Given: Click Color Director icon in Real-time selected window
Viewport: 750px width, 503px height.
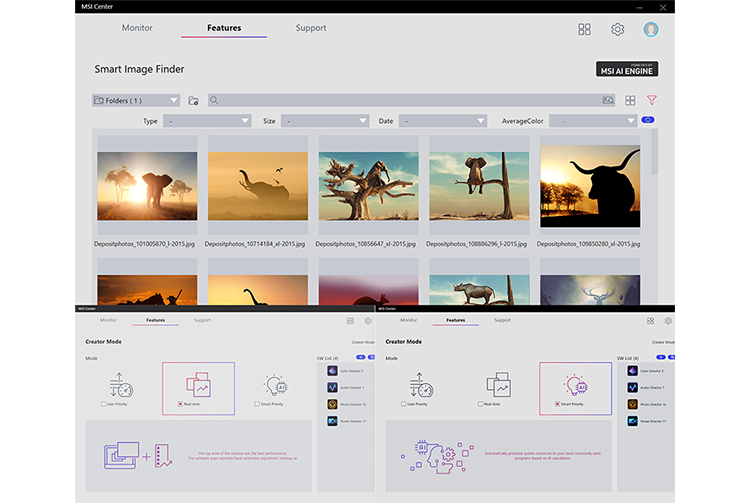Looking at the screenshot, I should coord(332,371).
